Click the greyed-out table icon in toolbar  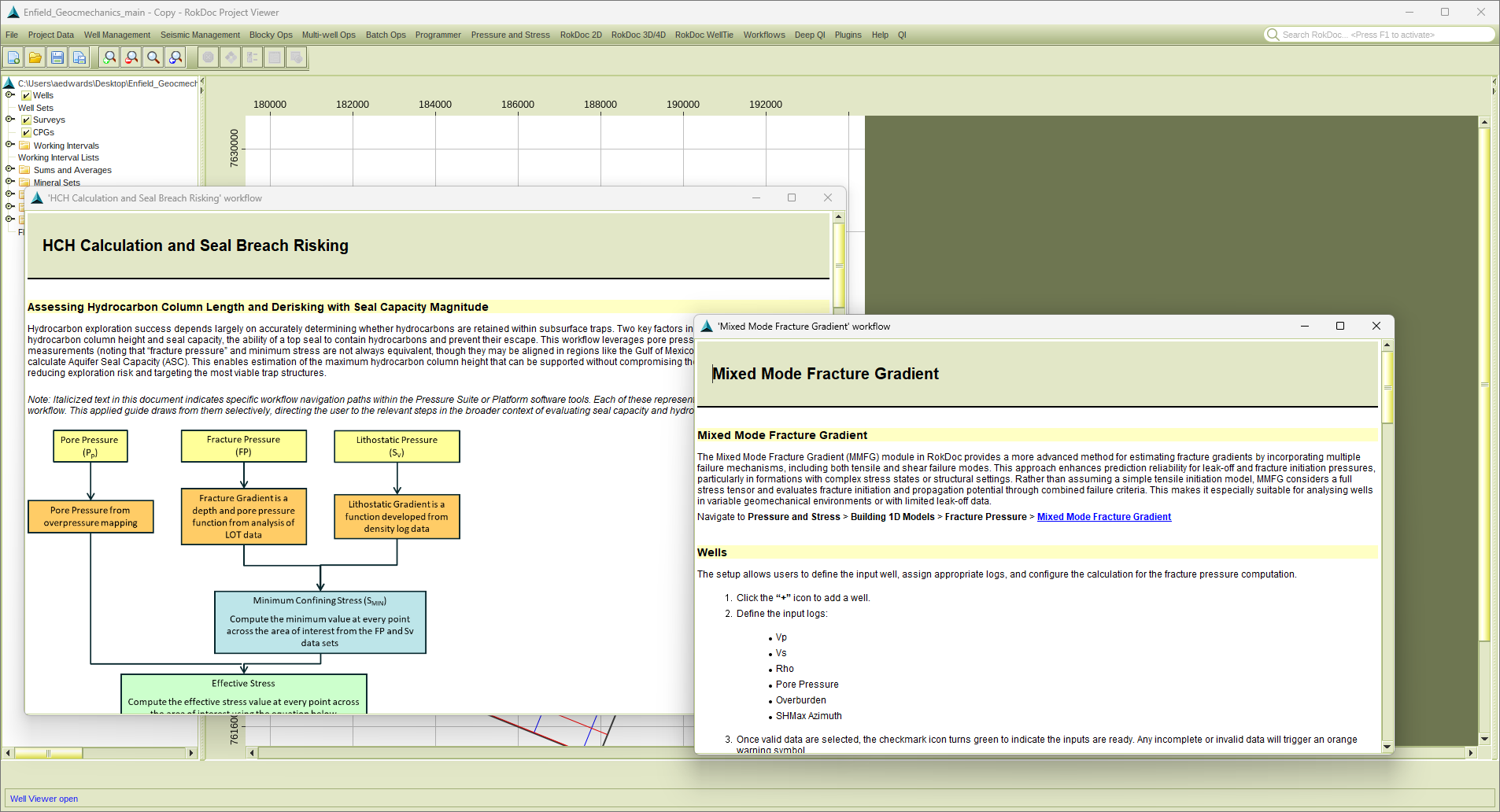[274, 57]
